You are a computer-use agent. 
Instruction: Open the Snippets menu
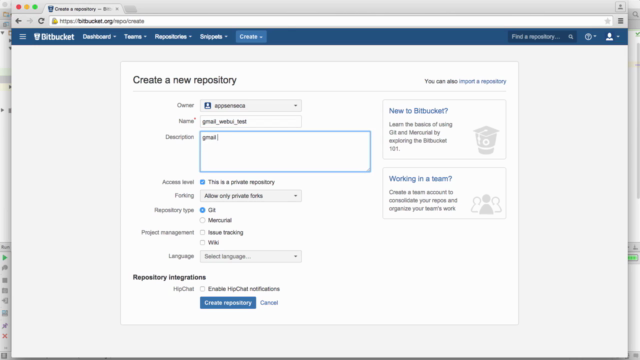click(x=213, y=37)
